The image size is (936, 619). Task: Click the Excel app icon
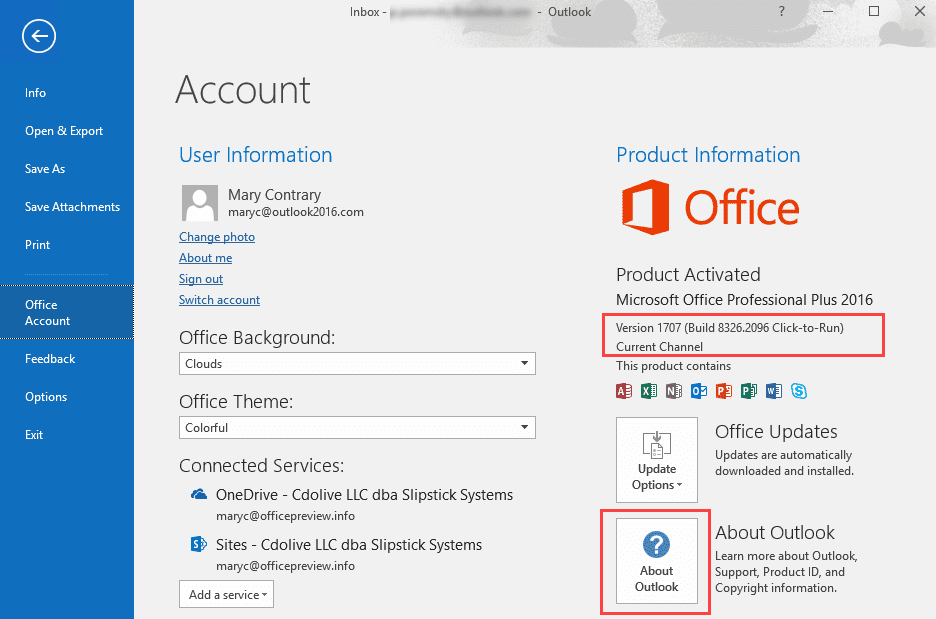(x=649, y=391)
